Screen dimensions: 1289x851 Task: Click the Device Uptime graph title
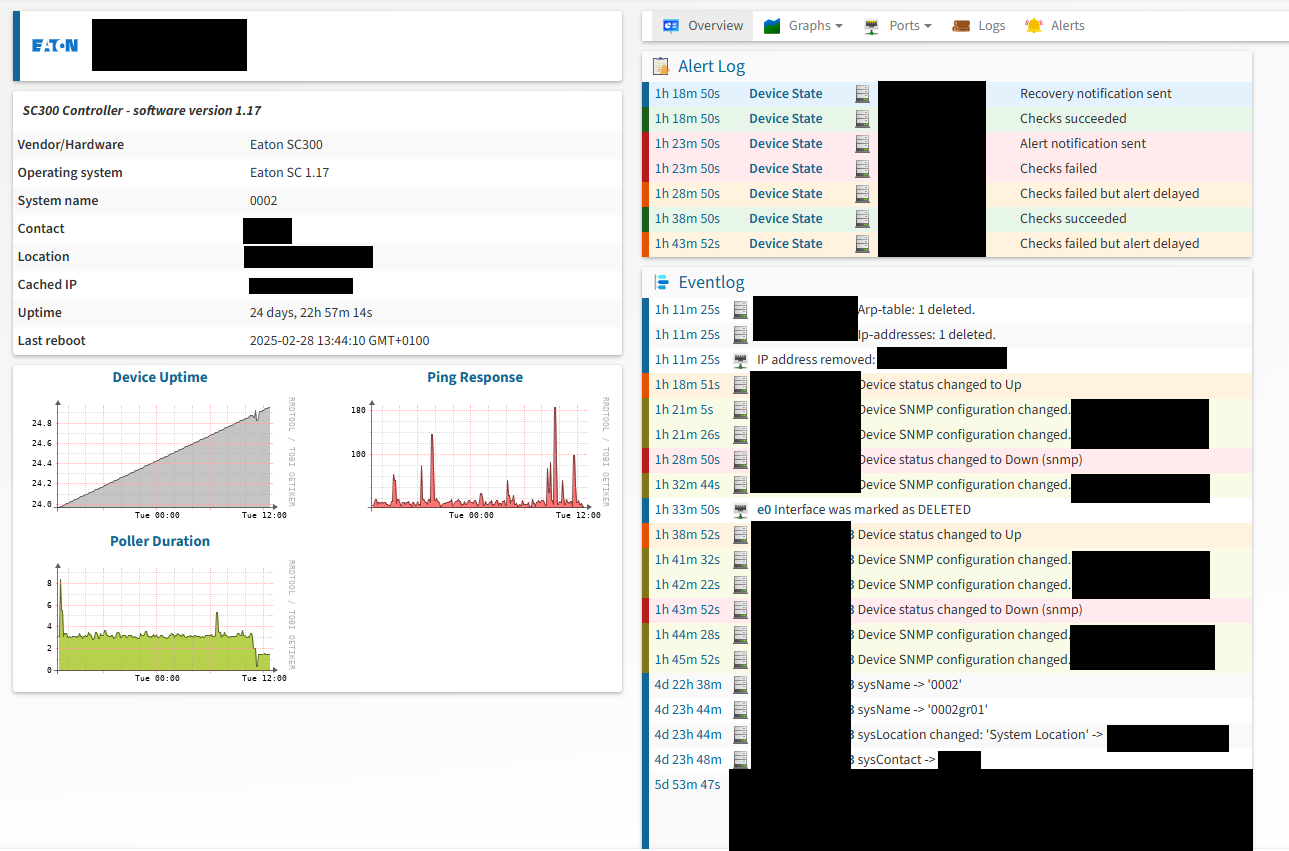tap(160, 377)
